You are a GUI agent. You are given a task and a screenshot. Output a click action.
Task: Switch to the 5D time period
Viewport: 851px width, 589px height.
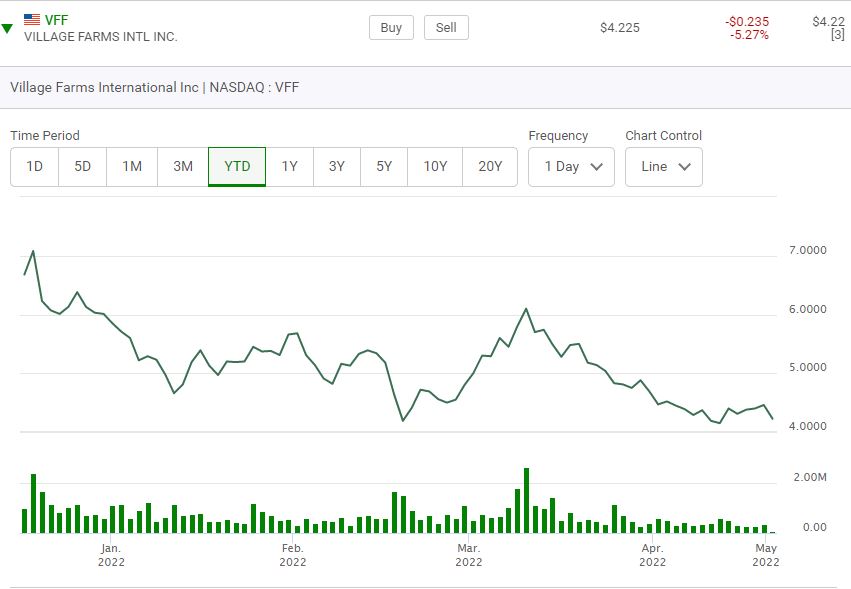(x=83, y=167)
